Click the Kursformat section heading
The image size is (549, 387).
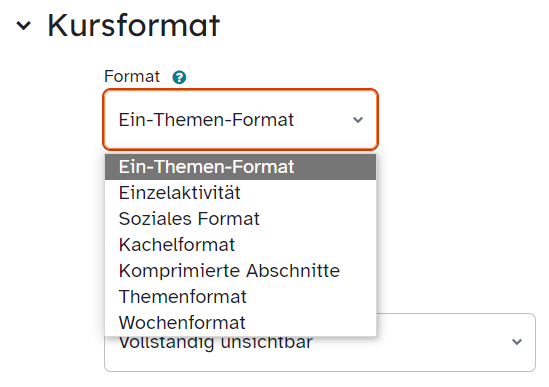pyautogui.click(x=133, y=25)
